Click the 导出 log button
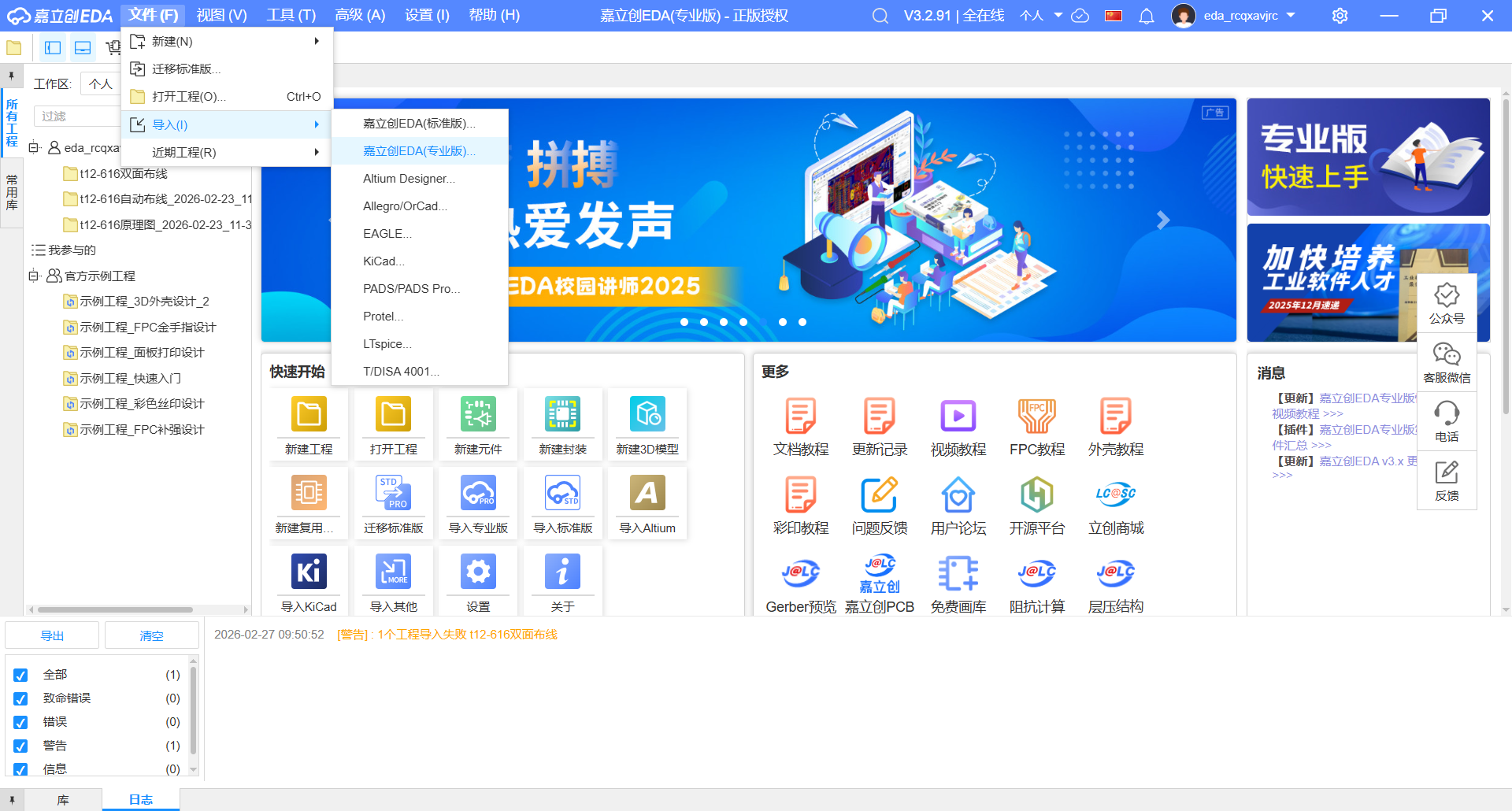The width and height of the screenshot is (1512, 811). click(x=52, y=635)
